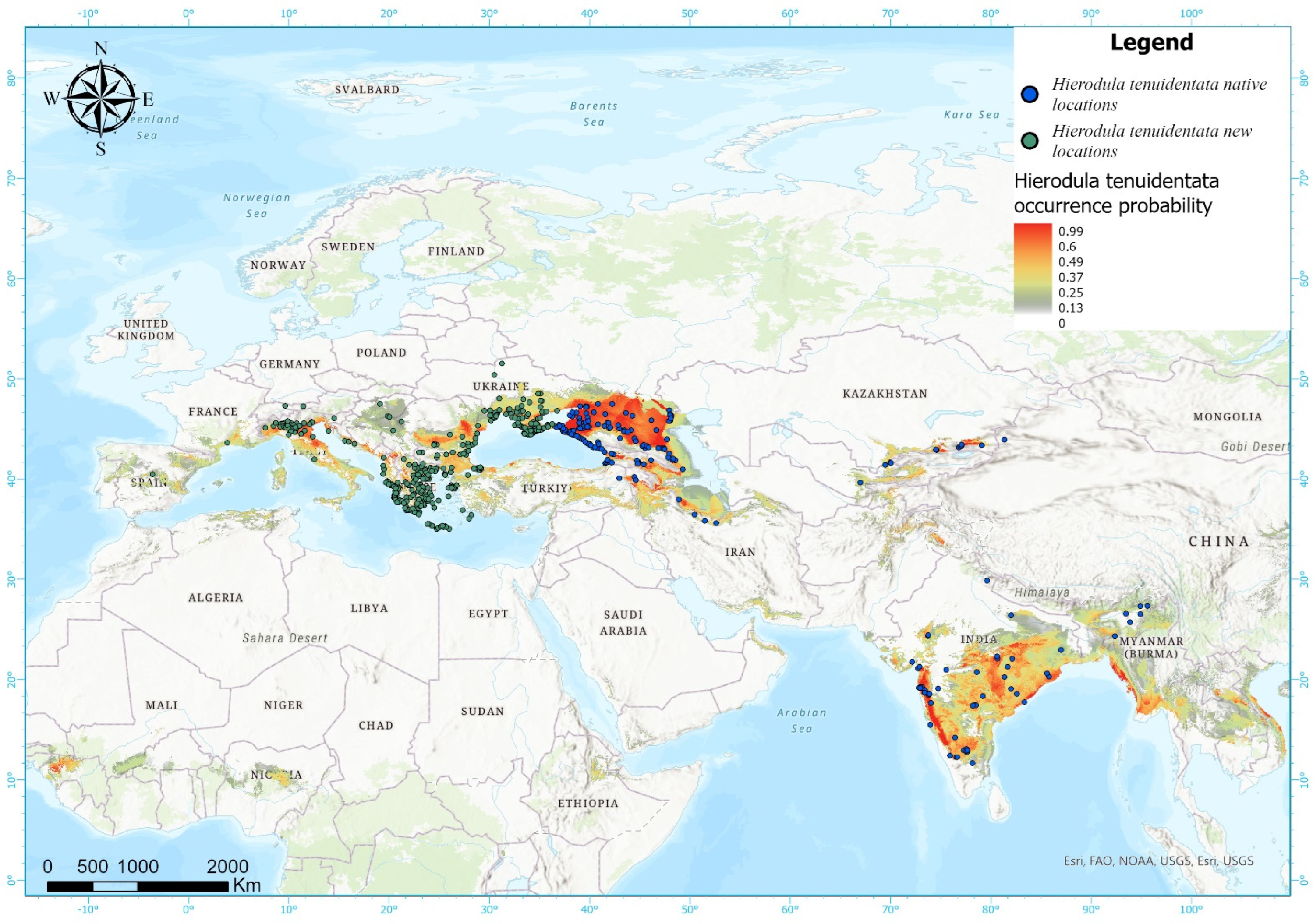This screenshot has width=1313, height=924.
Task: Click the compass rose north arrow icon
Action: point(101,99)
